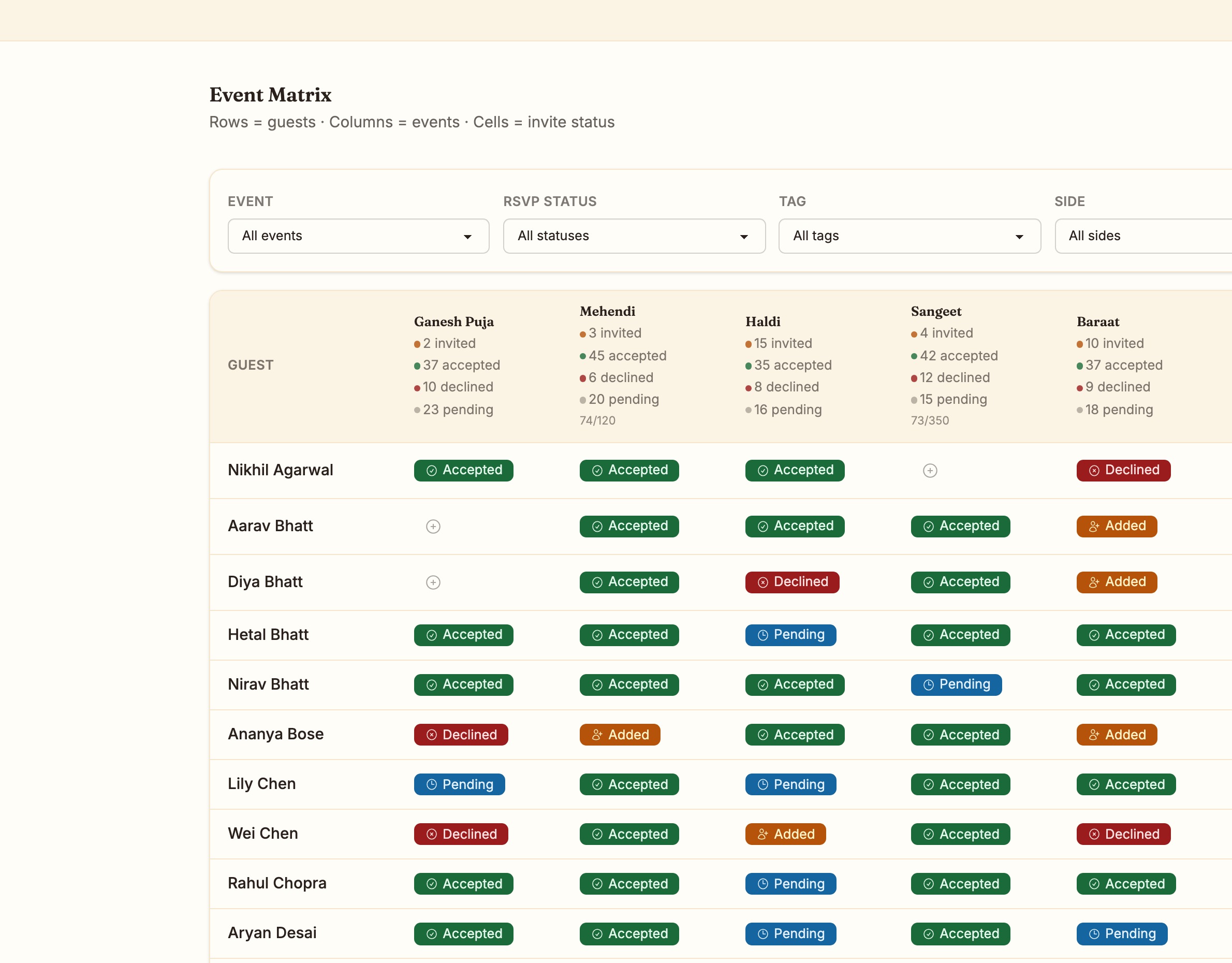Click the Event Matrix heading
This screenshot has height=963, width=1232.
[x=270, y=95]
